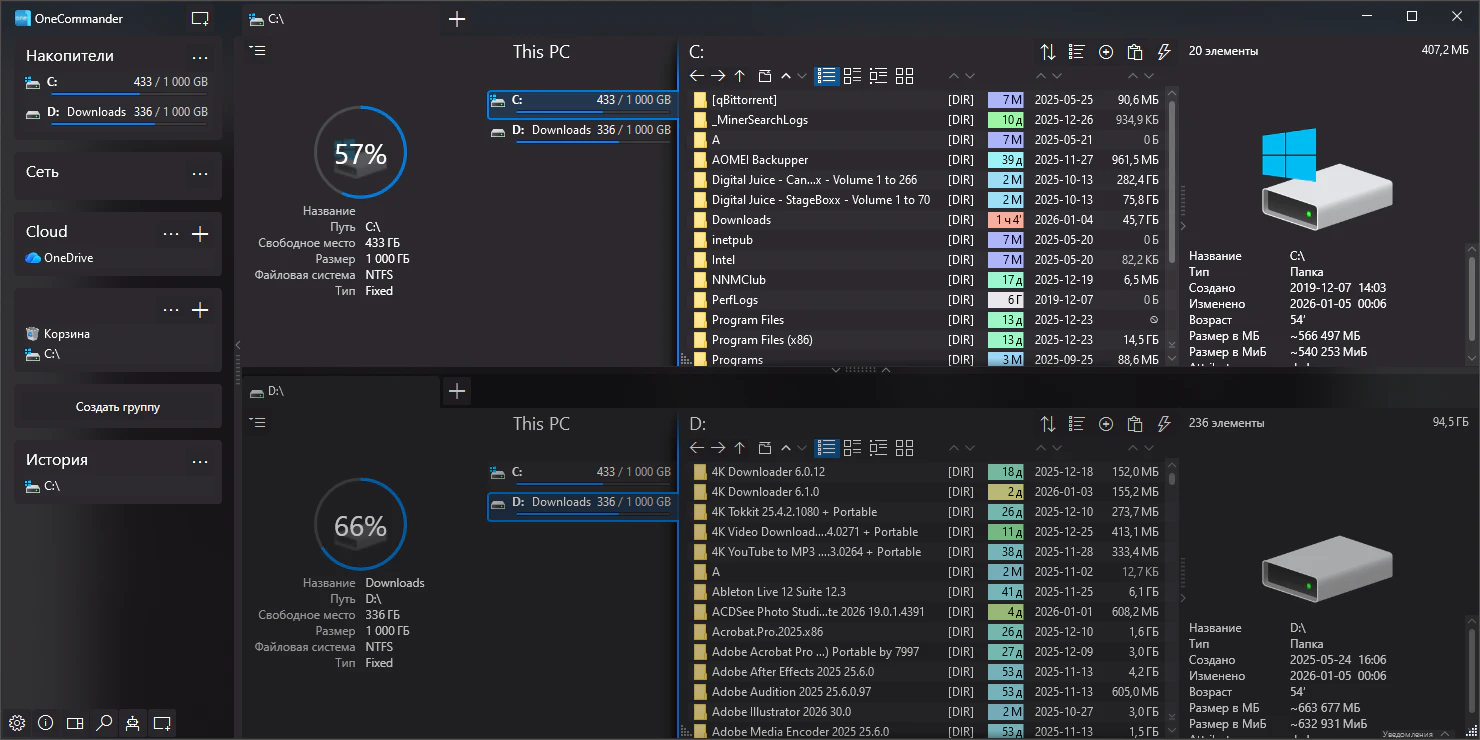Open Cloud section three-dots menu

171,234
